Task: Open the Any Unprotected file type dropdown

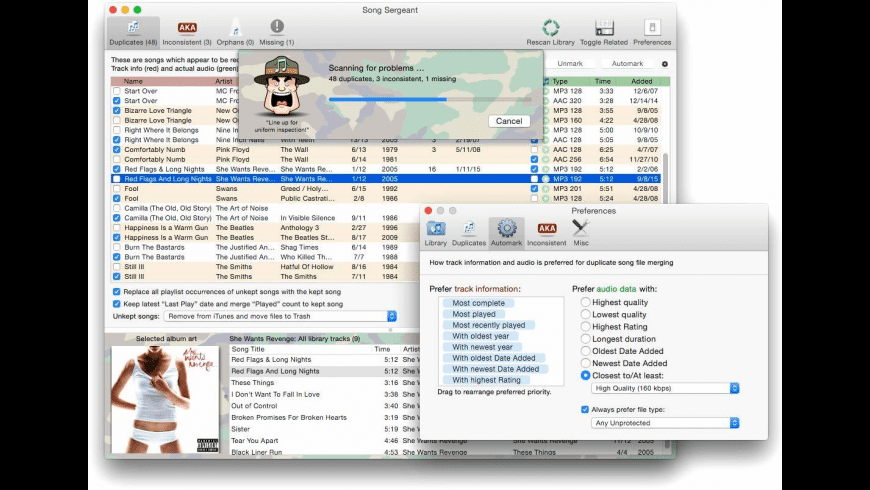Action: [x=665, y=423]
